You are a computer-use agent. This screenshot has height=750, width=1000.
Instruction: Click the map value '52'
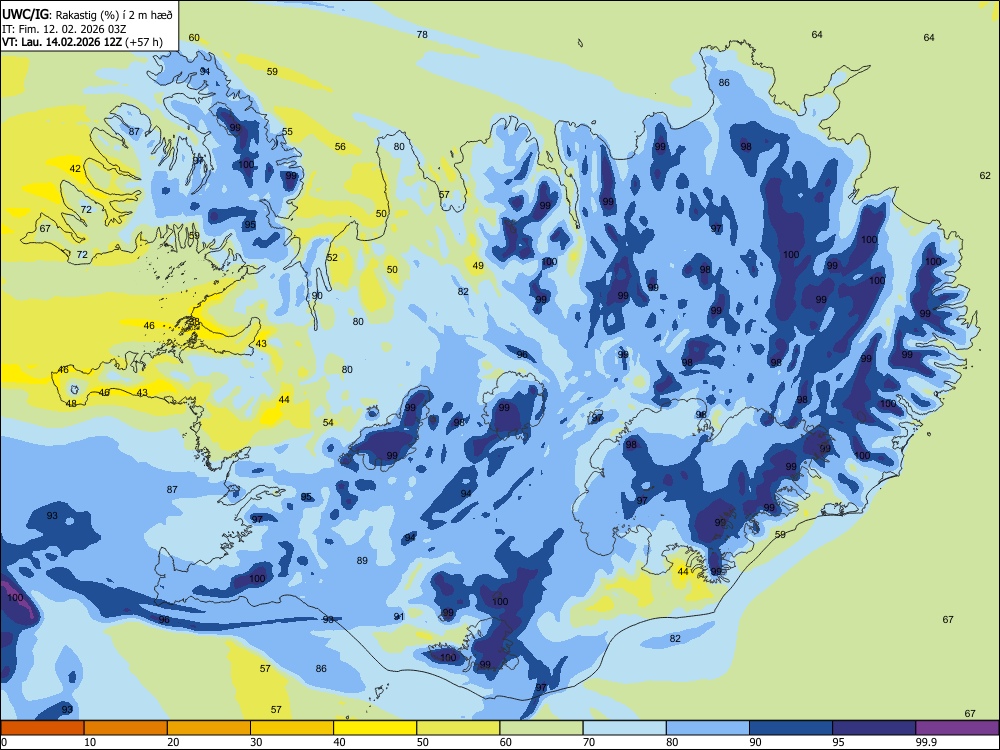[332, 258]
